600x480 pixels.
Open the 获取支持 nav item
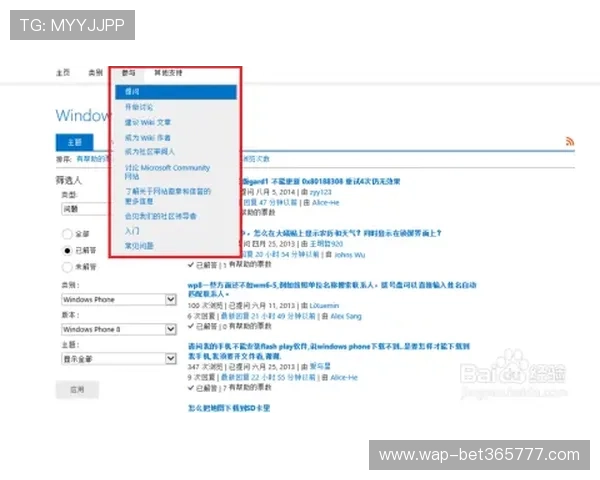(x=168, y=73)
